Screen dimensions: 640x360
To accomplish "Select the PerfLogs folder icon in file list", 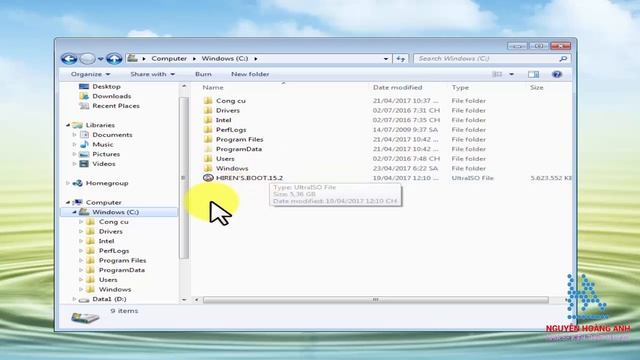I will 208,130.
